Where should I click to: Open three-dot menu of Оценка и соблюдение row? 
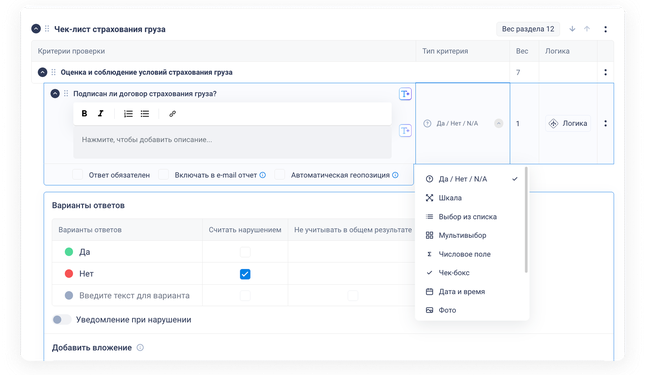(x=605, y=72)
